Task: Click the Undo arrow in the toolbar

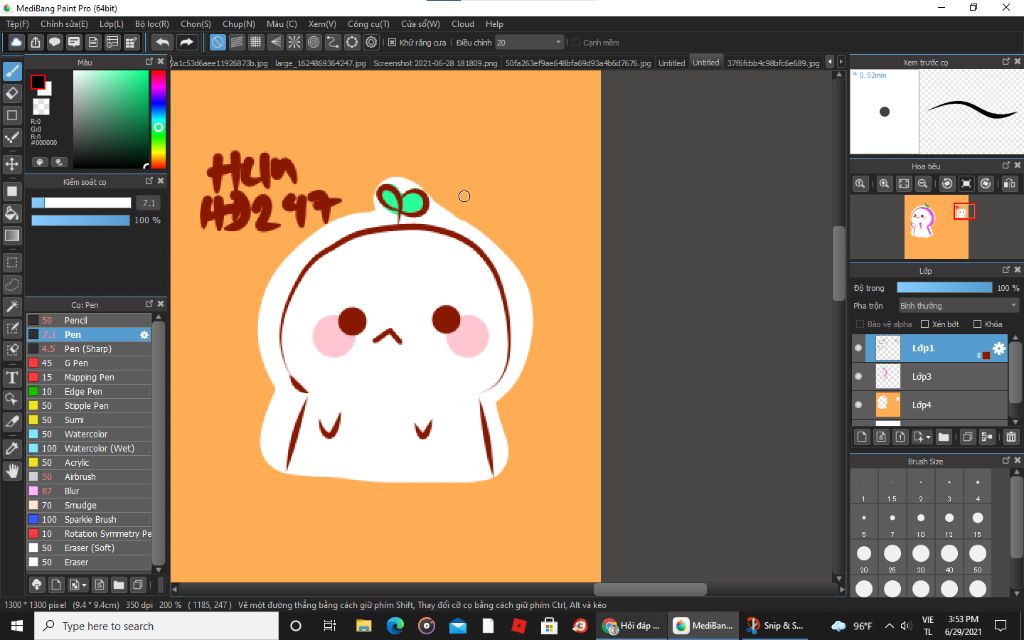Action: coord(162,42)
